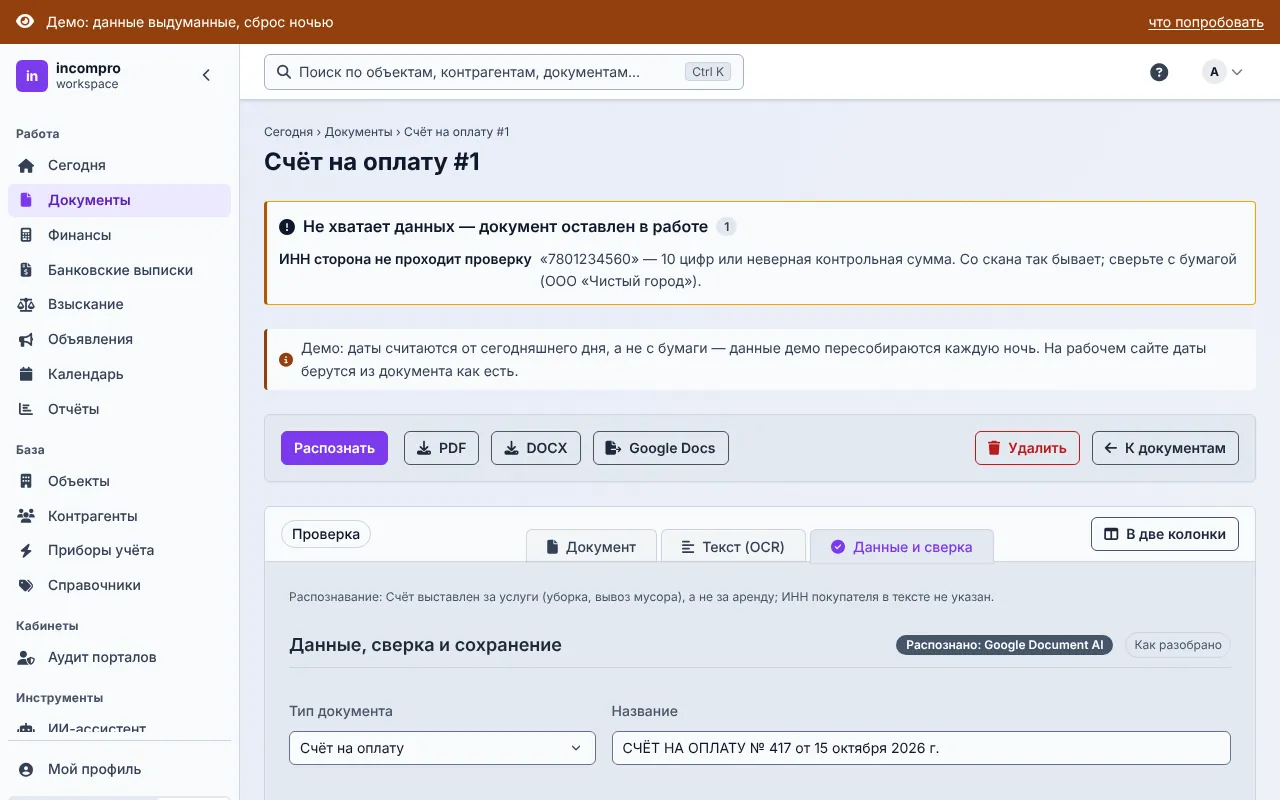This screenshot has width=1280, height=800.
Task: Click the Распознать button
Action: (334, 448)
